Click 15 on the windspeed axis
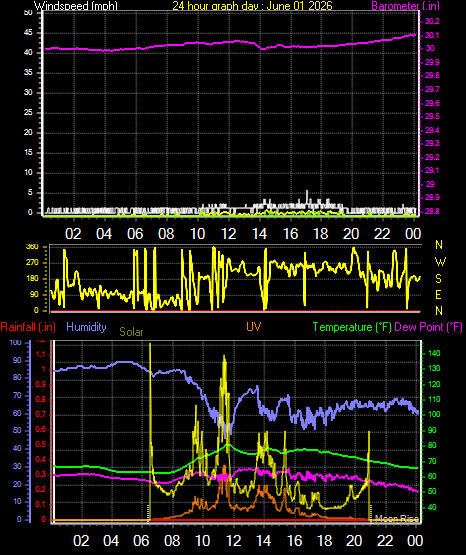The image size is (466, 555). (x=28, y=153)
